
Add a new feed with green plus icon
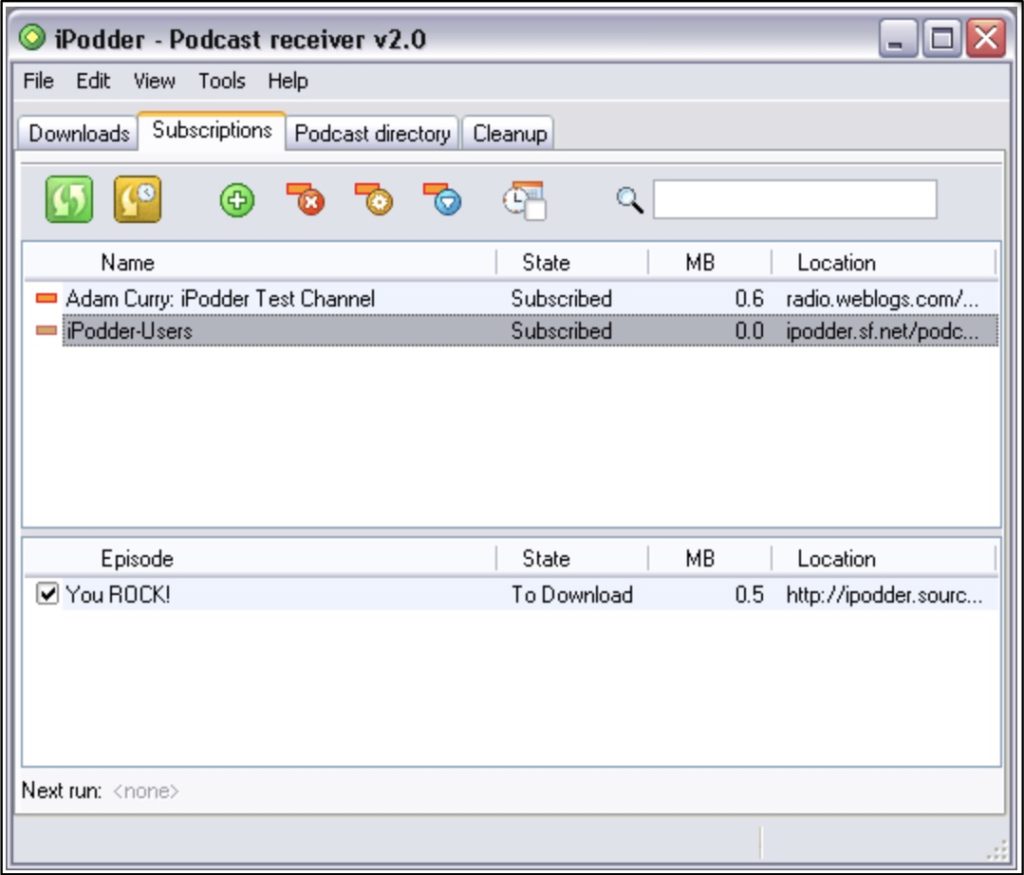click(x=237, y=200)
